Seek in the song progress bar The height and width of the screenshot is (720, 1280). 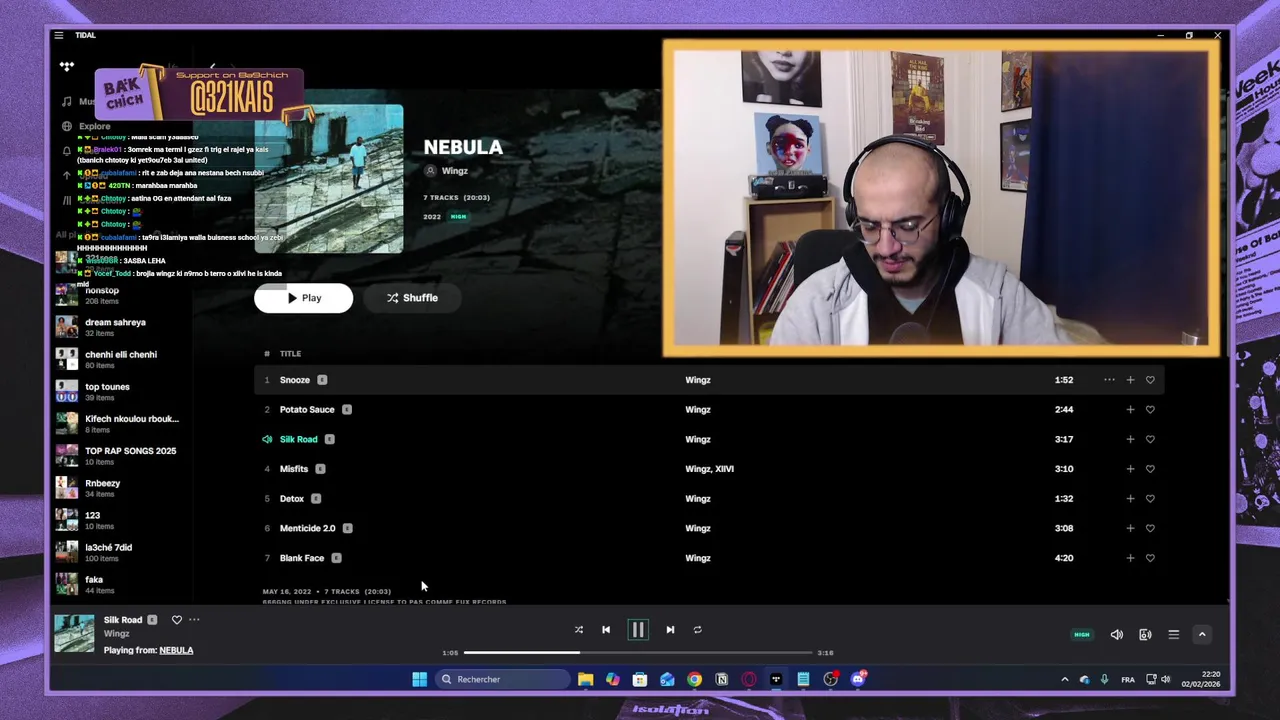[x=638, y=653]
